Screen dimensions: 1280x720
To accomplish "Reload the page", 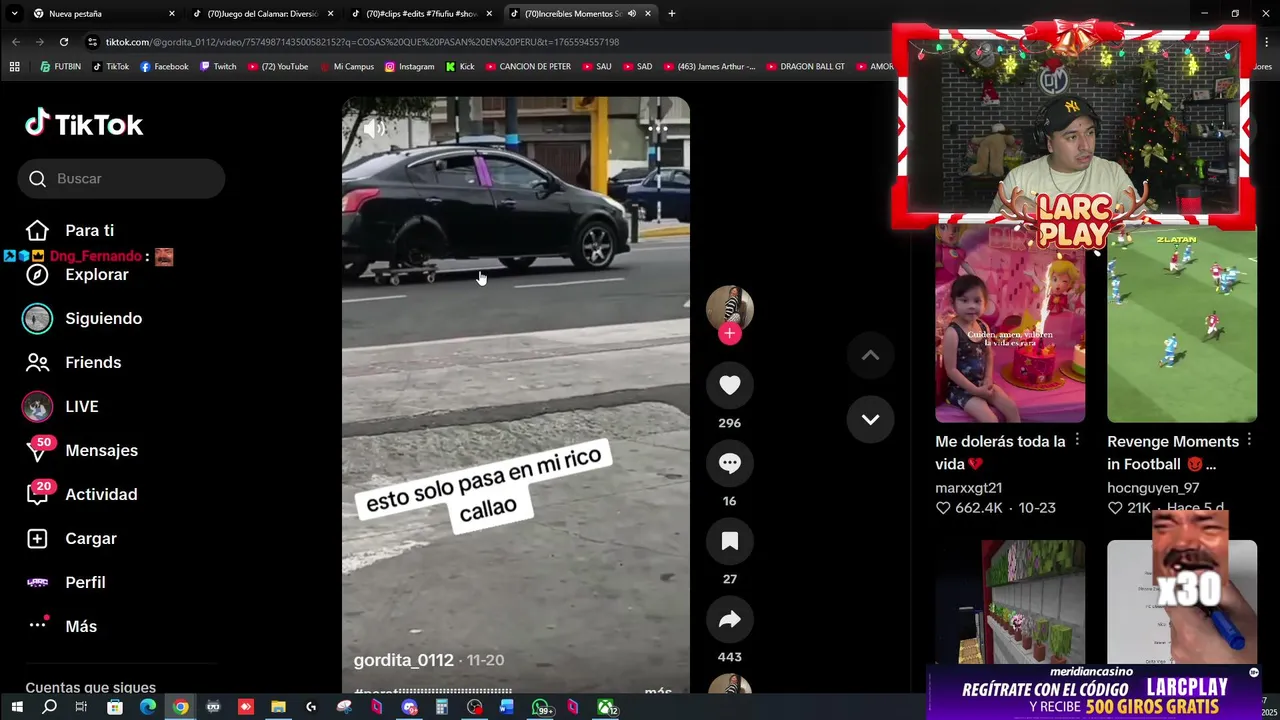I will pyautogui.click(x=64, y=42).
